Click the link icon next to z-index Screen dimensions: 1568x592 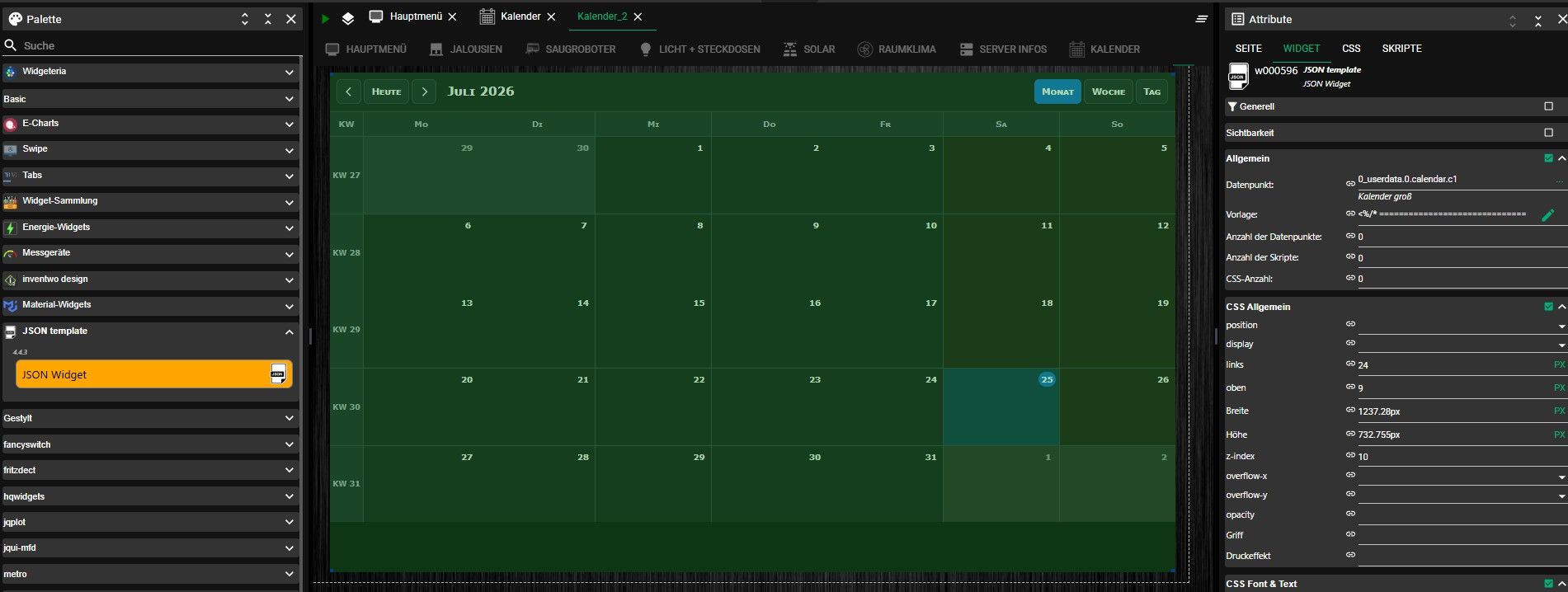(x=1350, y=455)
